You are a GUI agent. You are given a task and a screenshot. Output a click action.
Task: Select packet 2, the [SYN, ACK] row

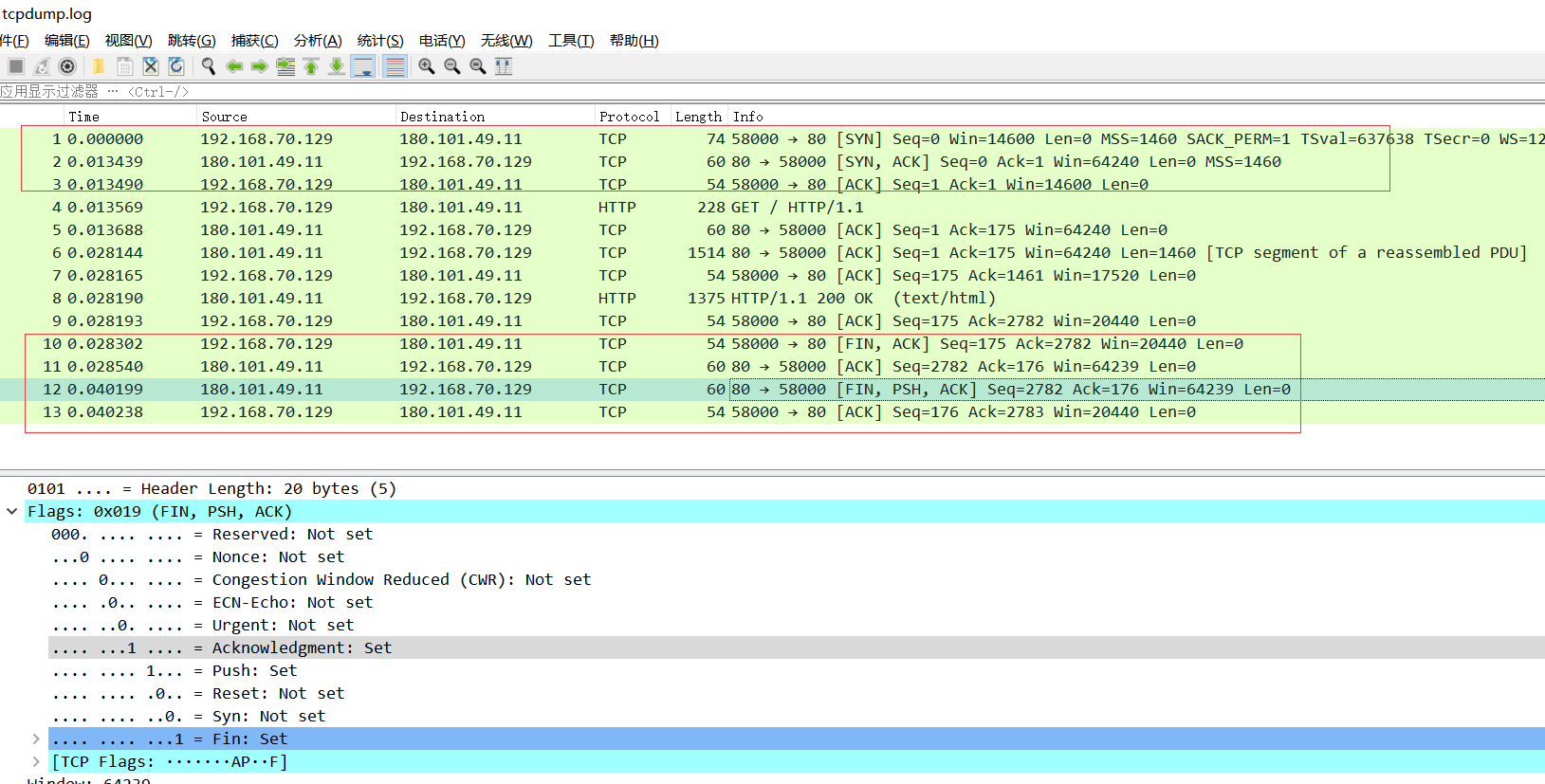pyautogui.click(x=772, y=162)
